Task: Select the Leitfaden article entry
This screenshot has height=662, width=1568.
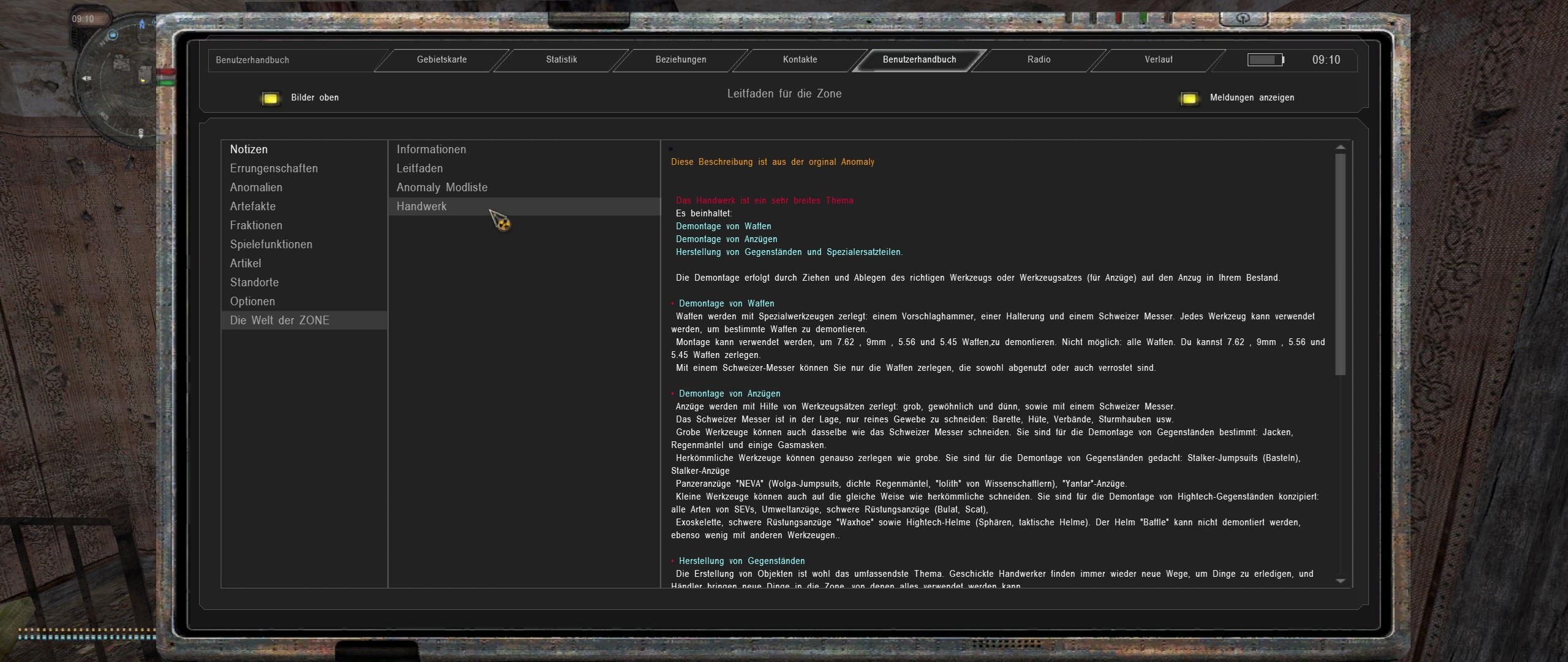Action: (x=420, y=169)
